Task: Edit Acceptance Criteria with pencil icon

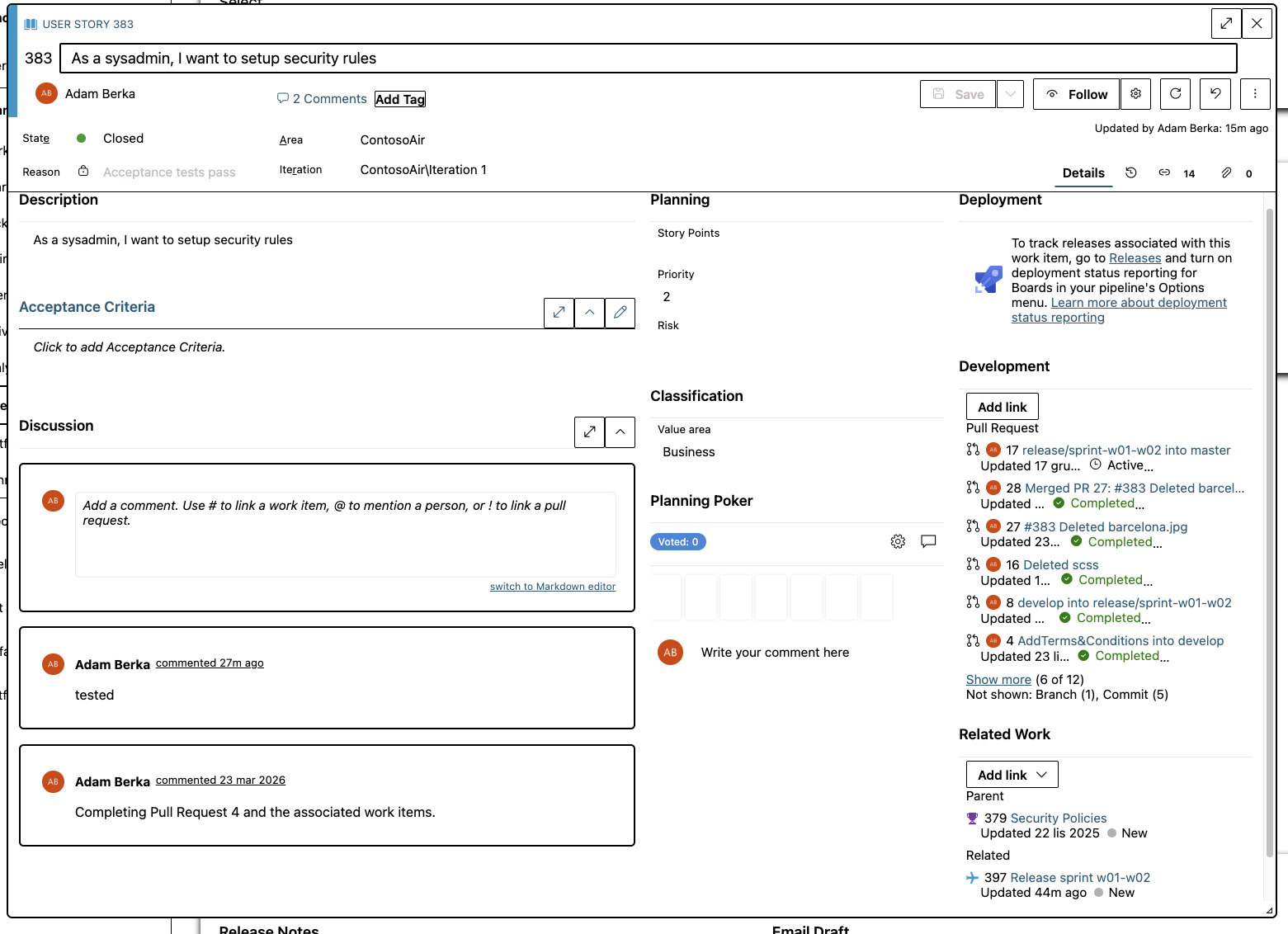Action: [620, 313]
